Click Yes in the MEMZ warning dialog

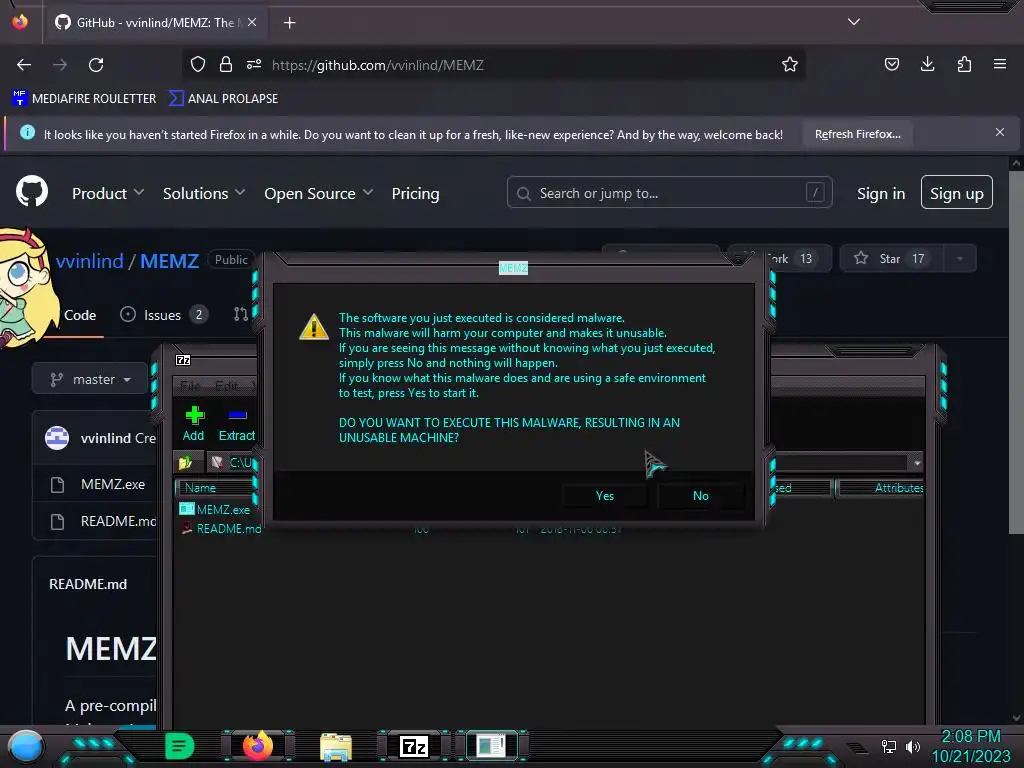(605, 496)
